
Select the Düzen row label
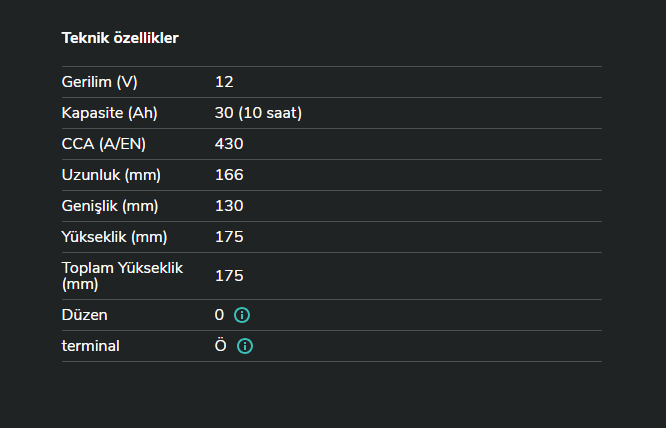85,315
